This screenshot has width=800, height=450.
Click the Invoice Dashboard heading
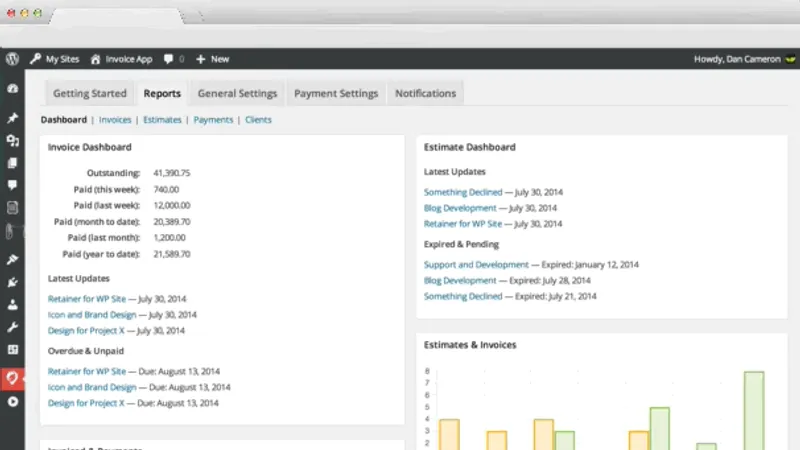pyautogui.click(x=90, y=147)
